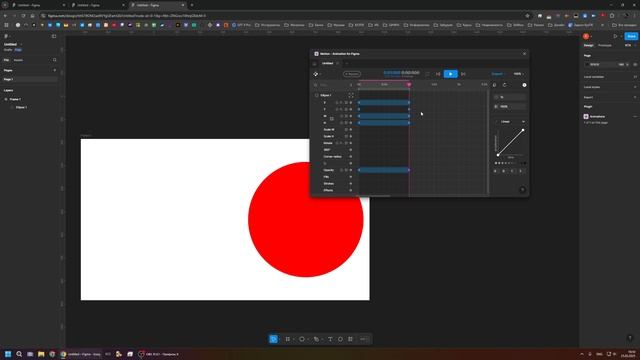Click the playhead marker on the timeline
This screenshot has height=360, width=640.
click(x=409, y=84)
